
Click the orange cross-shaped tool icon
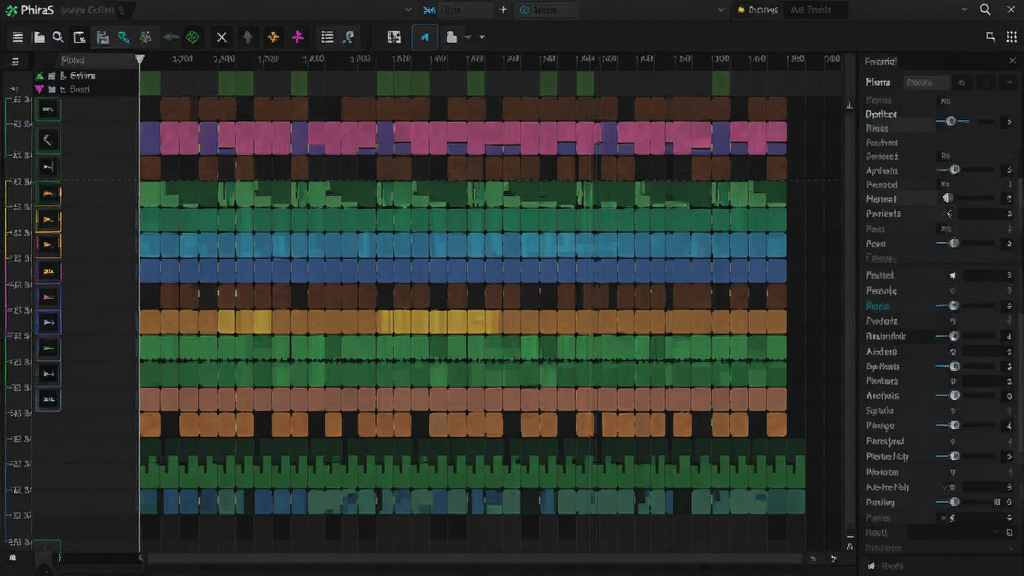[x=273, y=37]
